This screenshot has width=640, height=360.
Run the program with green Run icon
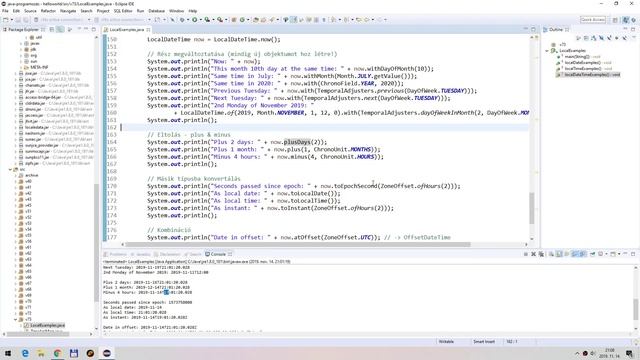tap(195, 20)
